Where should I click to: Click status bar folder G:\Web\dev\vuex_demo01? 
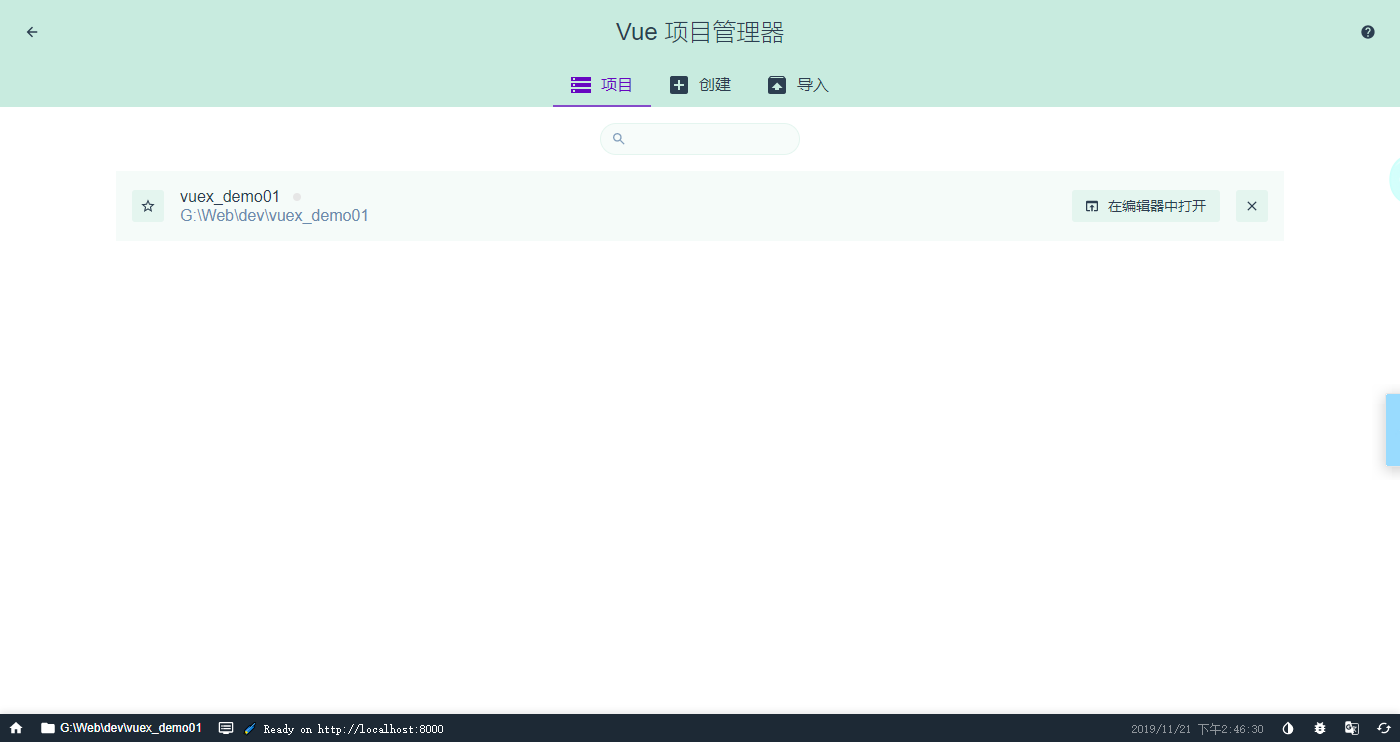pos(121,729)
